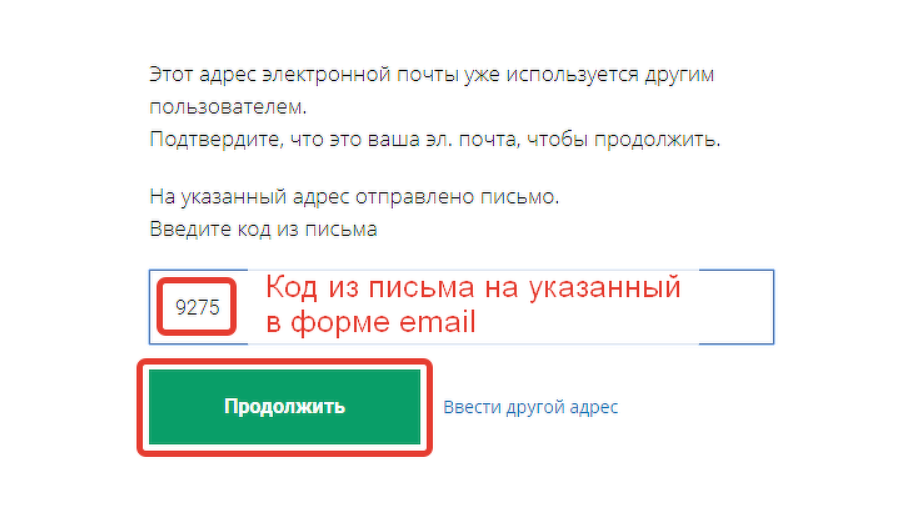
Task: Click the empty right end of code field
Action: (736, 307)
